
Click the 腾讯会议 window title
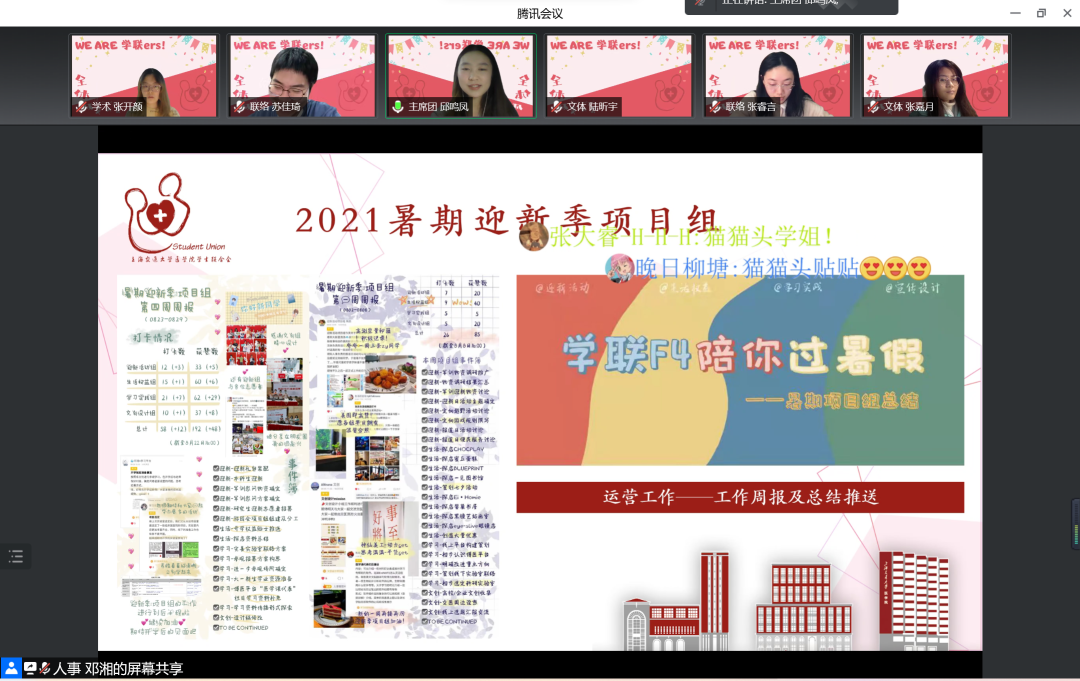click(540, 13)
